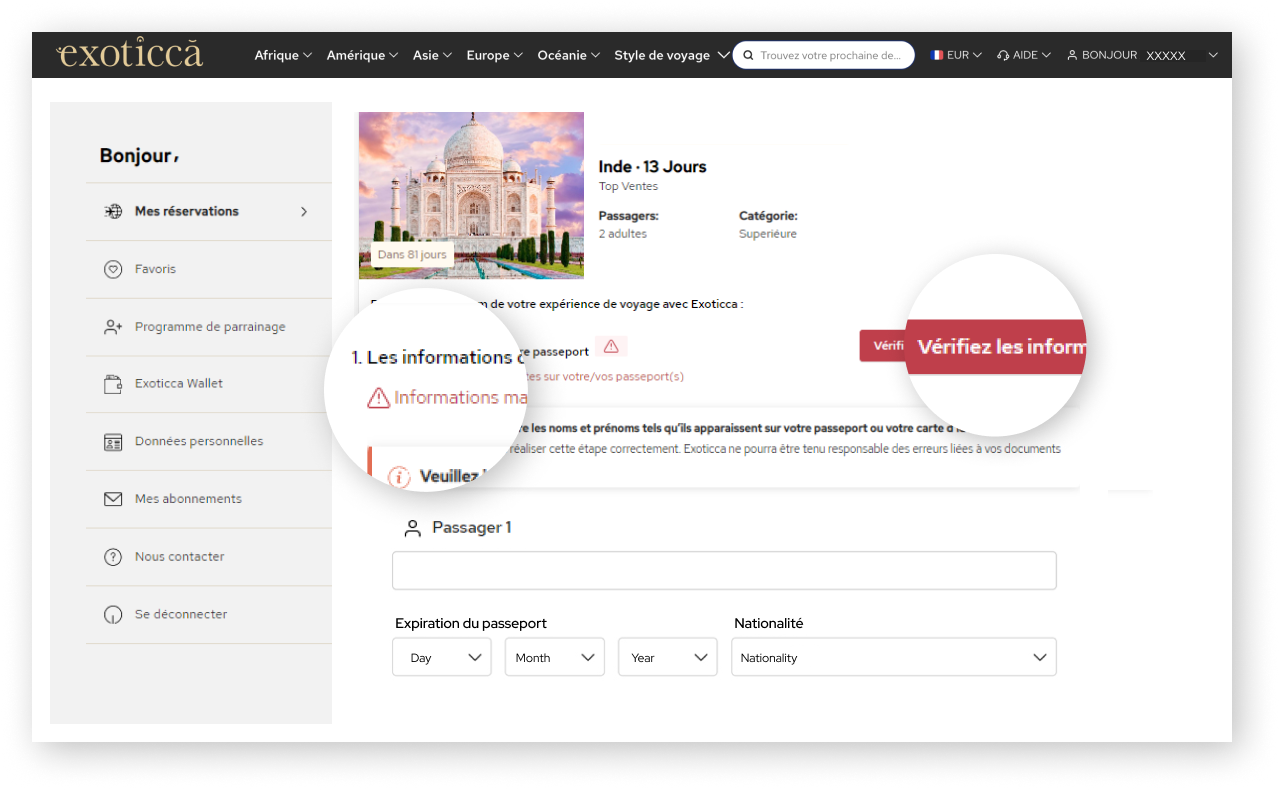Image resolution: width=1280 pixels, height=790 pixels.
Task: Click the Mes abonnements envelope icon
Action: pos(113,499)
